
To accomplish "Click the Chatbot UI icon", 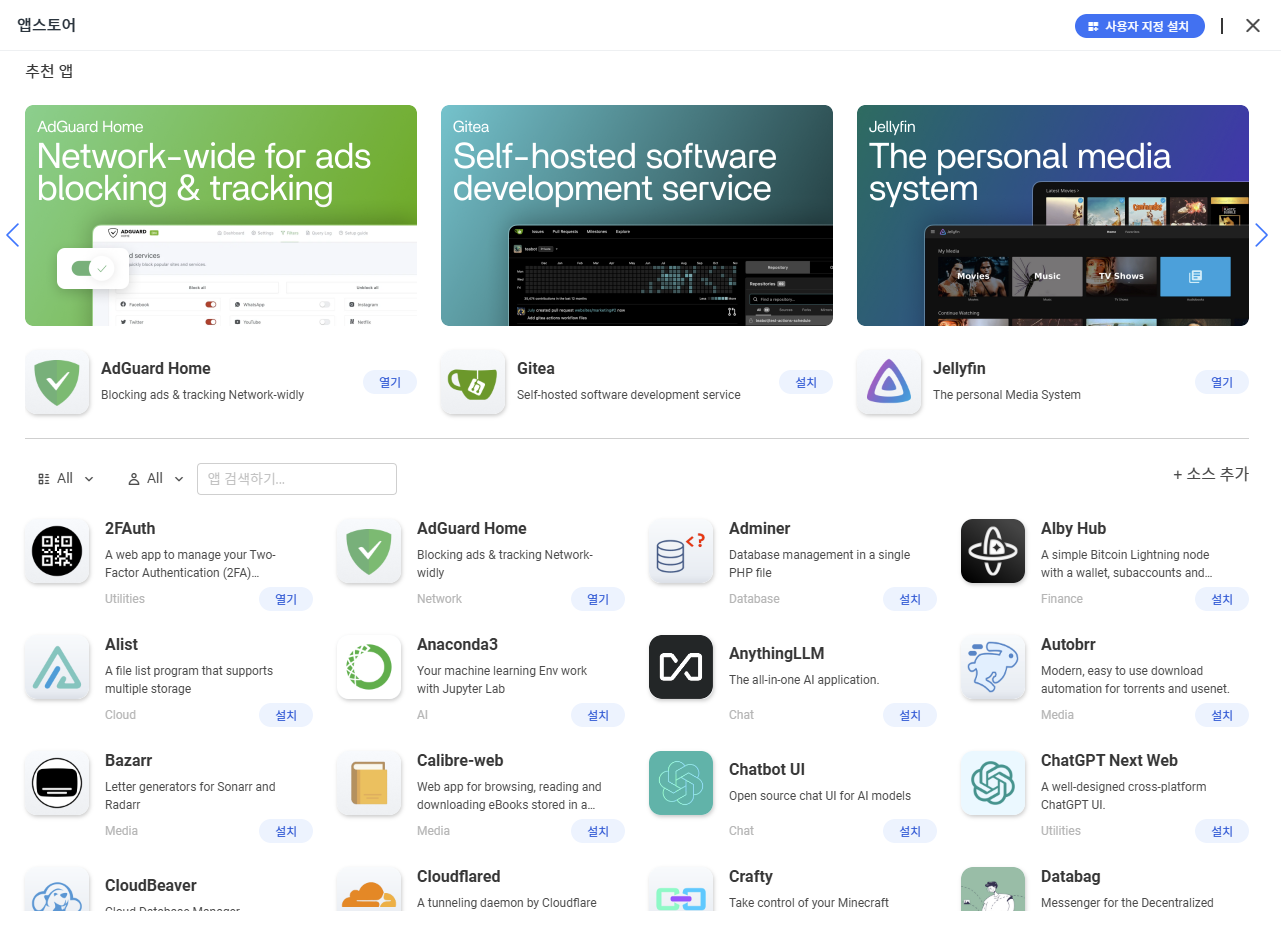I will (681, 783).
